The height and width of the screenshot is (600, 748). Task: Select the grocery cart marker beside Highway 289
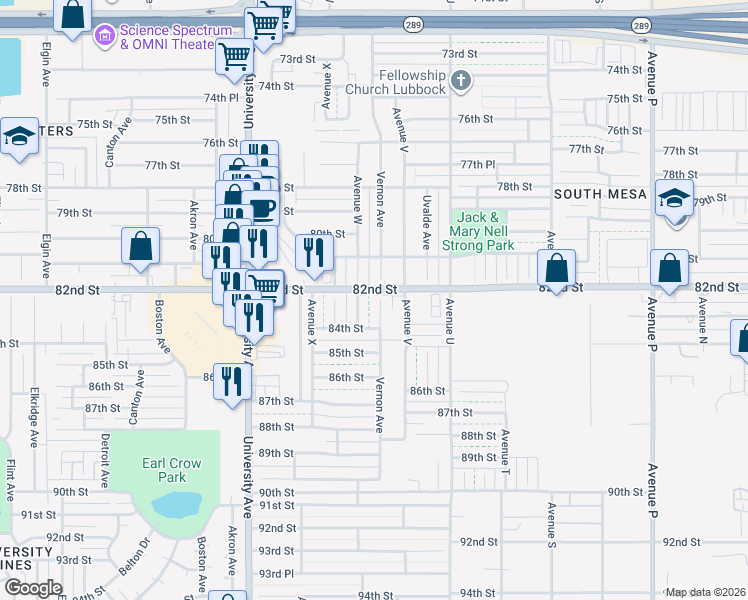[263, 27]
